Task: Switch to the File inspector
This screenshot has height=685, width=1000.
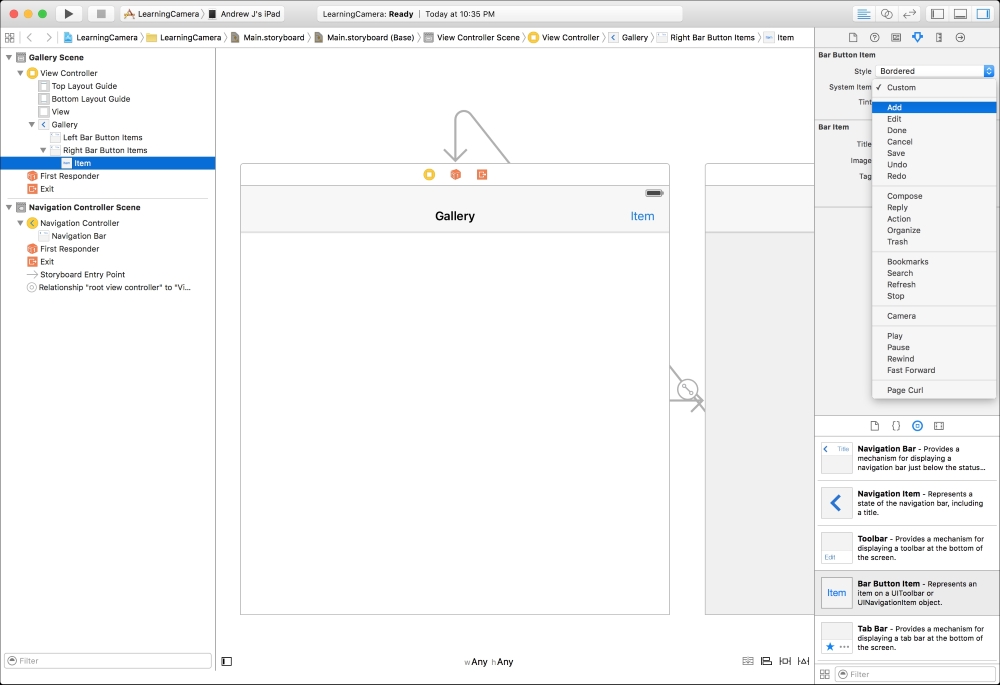Action: click(x=853, y=37)
